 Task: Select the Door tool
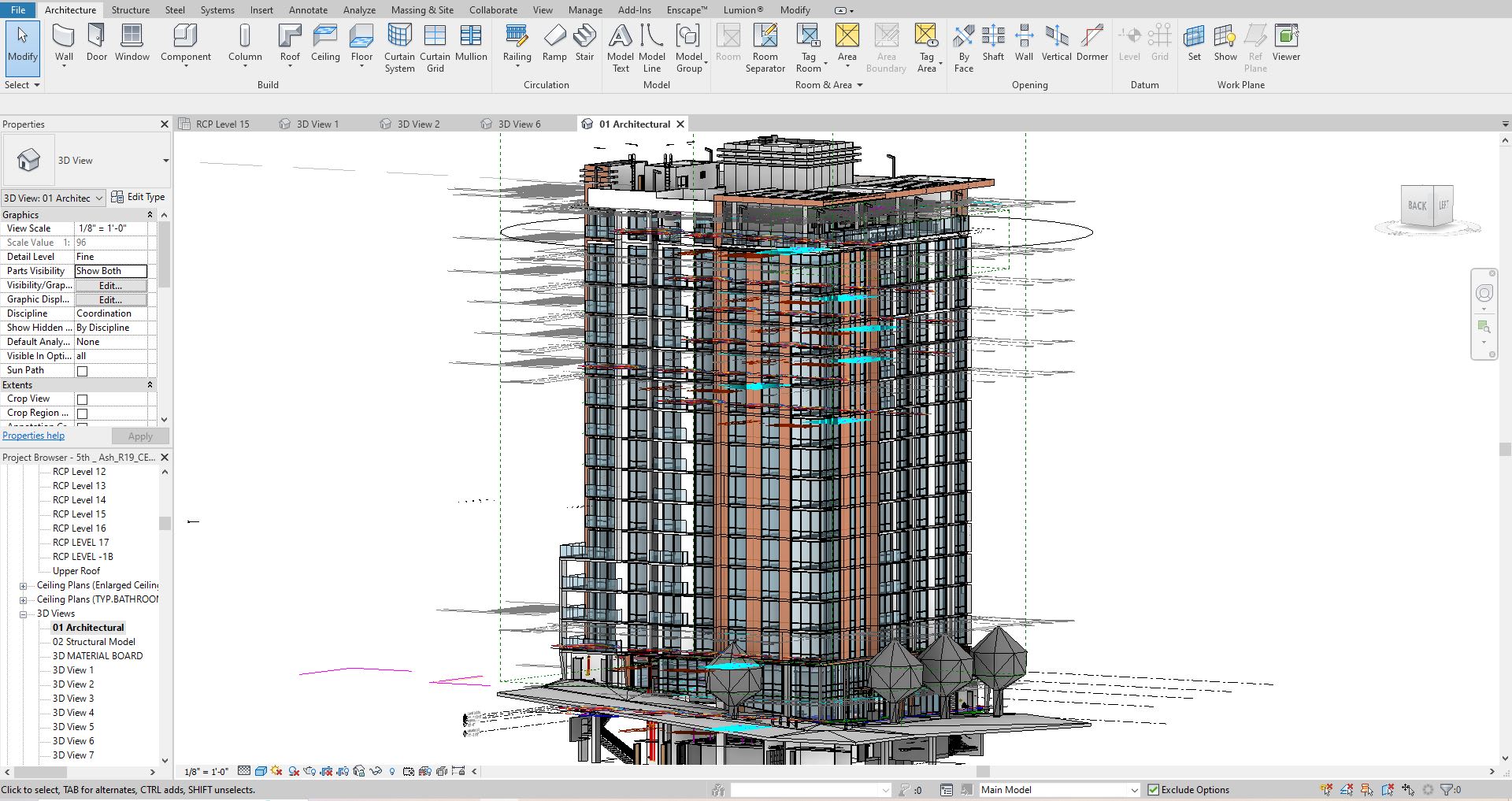click(x=97, y=43)
